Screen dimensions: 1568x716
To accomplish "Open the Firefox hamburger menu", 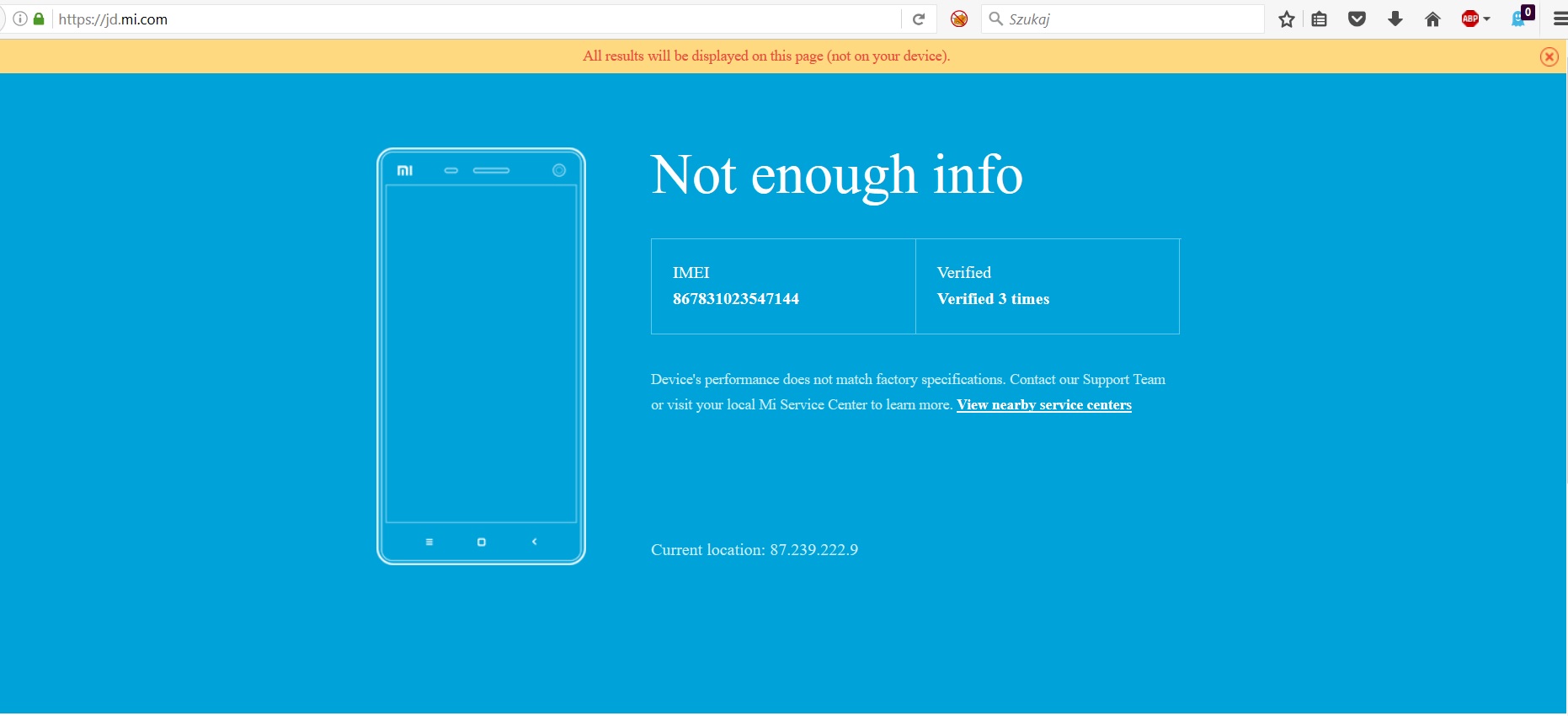I will pyautogui.click(x=1560, y=19).
